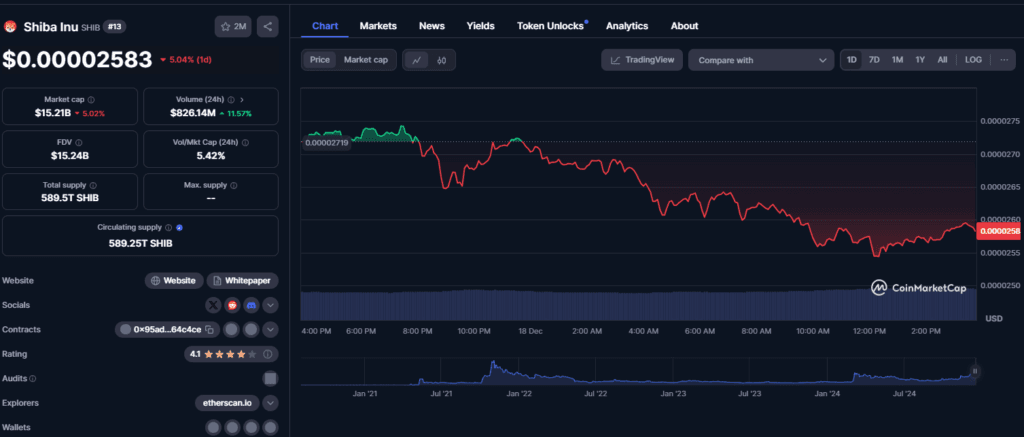The height and width of the screenshot is (437, 1024).
Task: Open the Whitepaper button
Action: point(243,281)
